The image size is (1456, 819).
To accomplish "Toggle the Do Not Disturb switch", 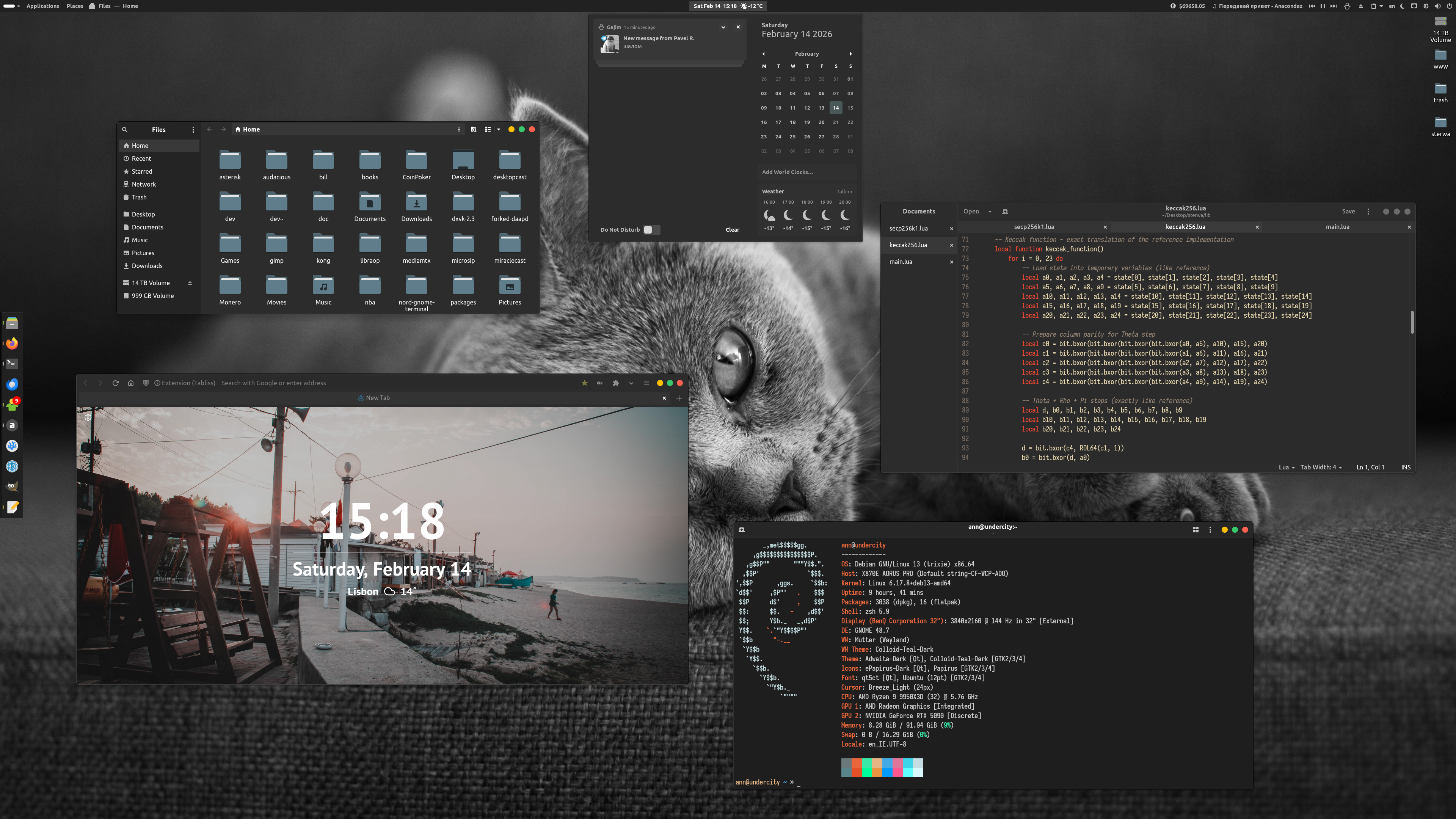I will click(x=651, y=229).
